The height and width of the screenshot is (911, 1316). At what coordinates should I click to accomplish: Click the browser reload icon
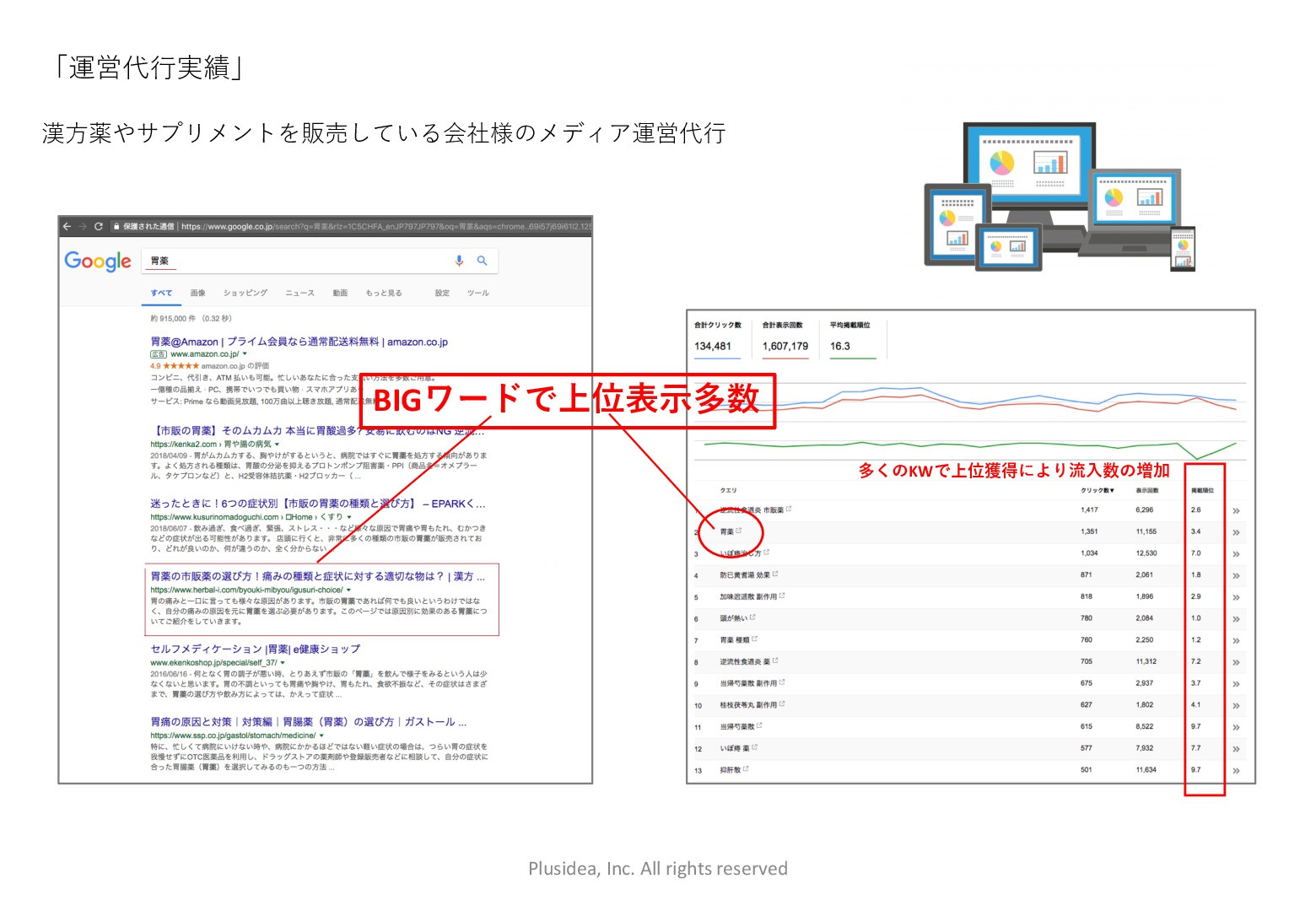[x=99, y=225]
